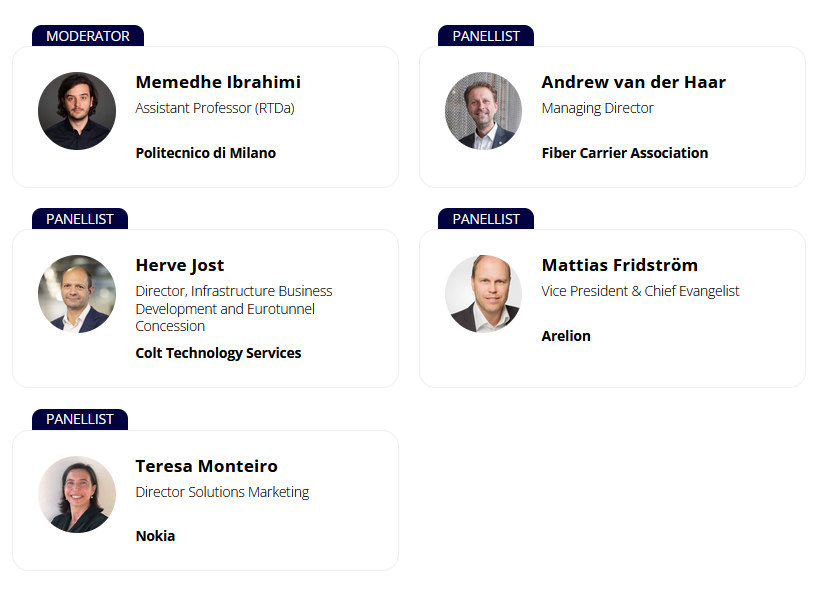This screenshot has height=591, width=827.
Task: Click the MODERATOR badge label
Action: coord(88,36)
